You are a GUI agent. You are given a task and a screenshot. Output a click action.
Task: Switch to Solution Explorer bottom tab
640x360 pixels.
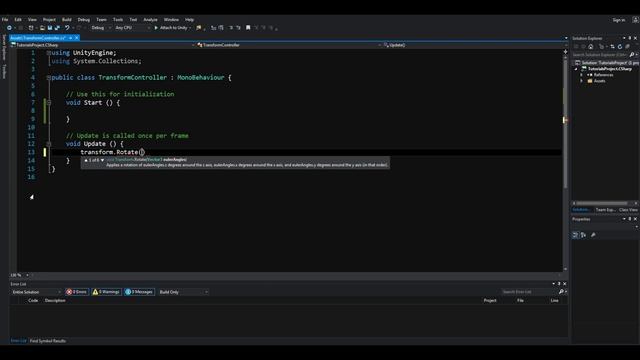coord(581,210)
